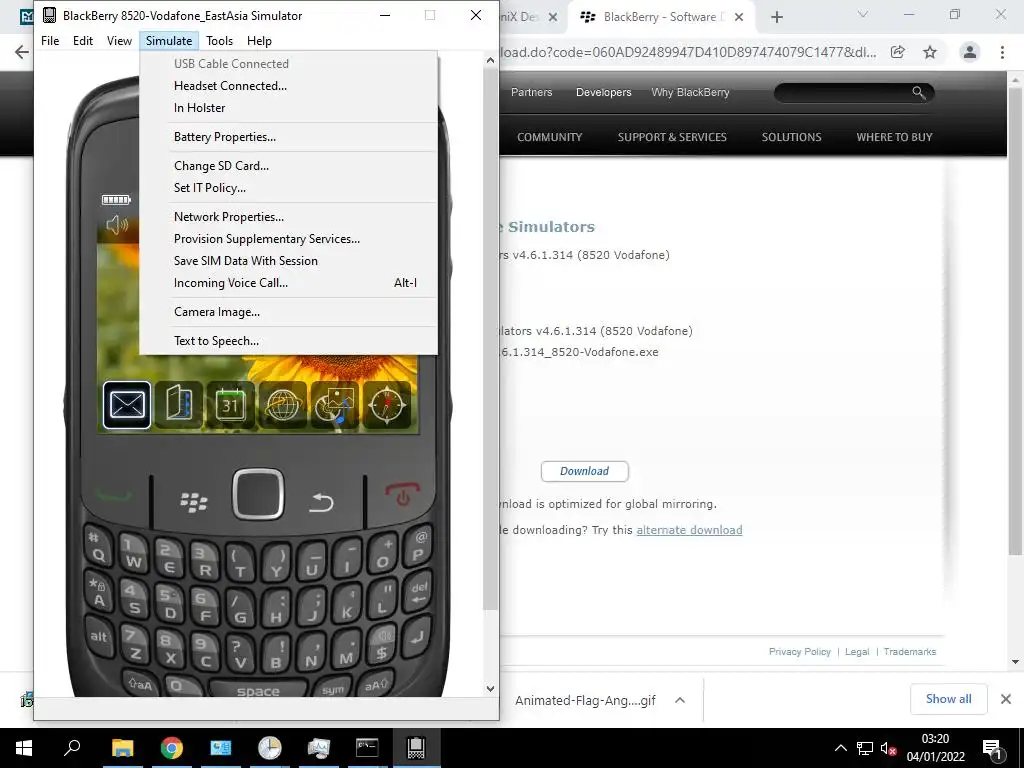Open the Chrome three-dot menu
Image resolution: width=1024 pixels, height=768 pixels.
[x=1002, y=52]
